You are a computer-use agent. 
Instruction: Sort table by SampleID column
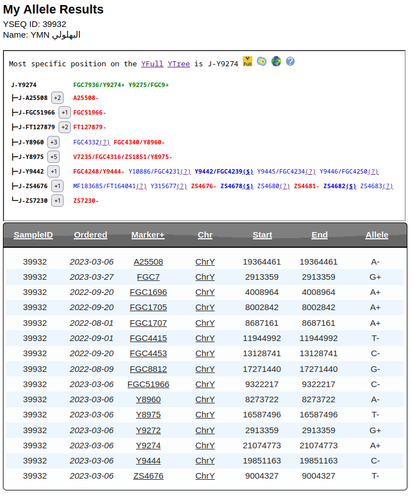click(33, 235)
